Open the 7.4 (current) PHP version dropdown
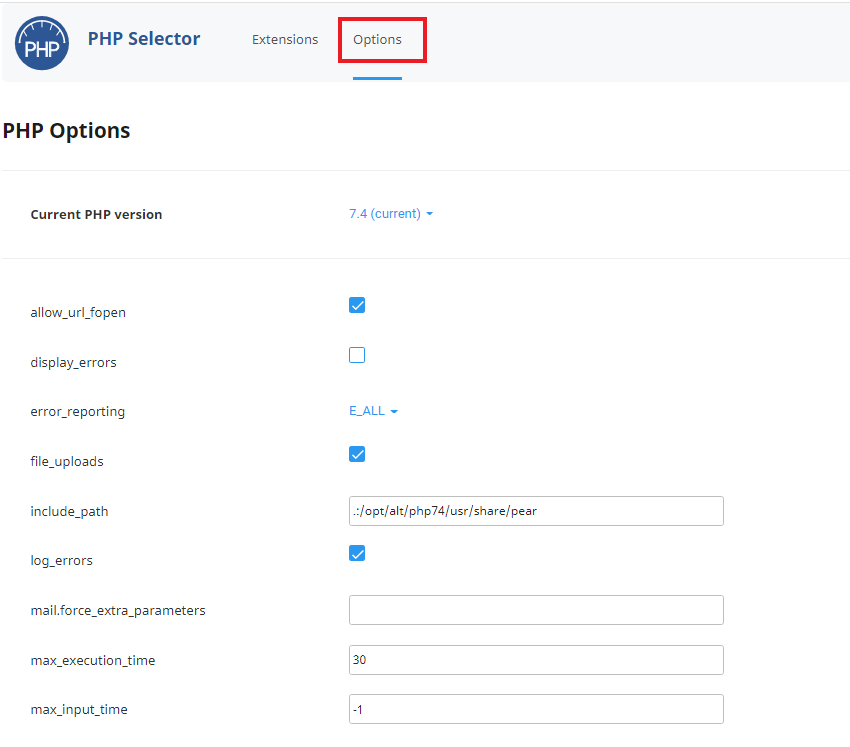The width and height of the screenshot is (850, 747). (391, 214)
